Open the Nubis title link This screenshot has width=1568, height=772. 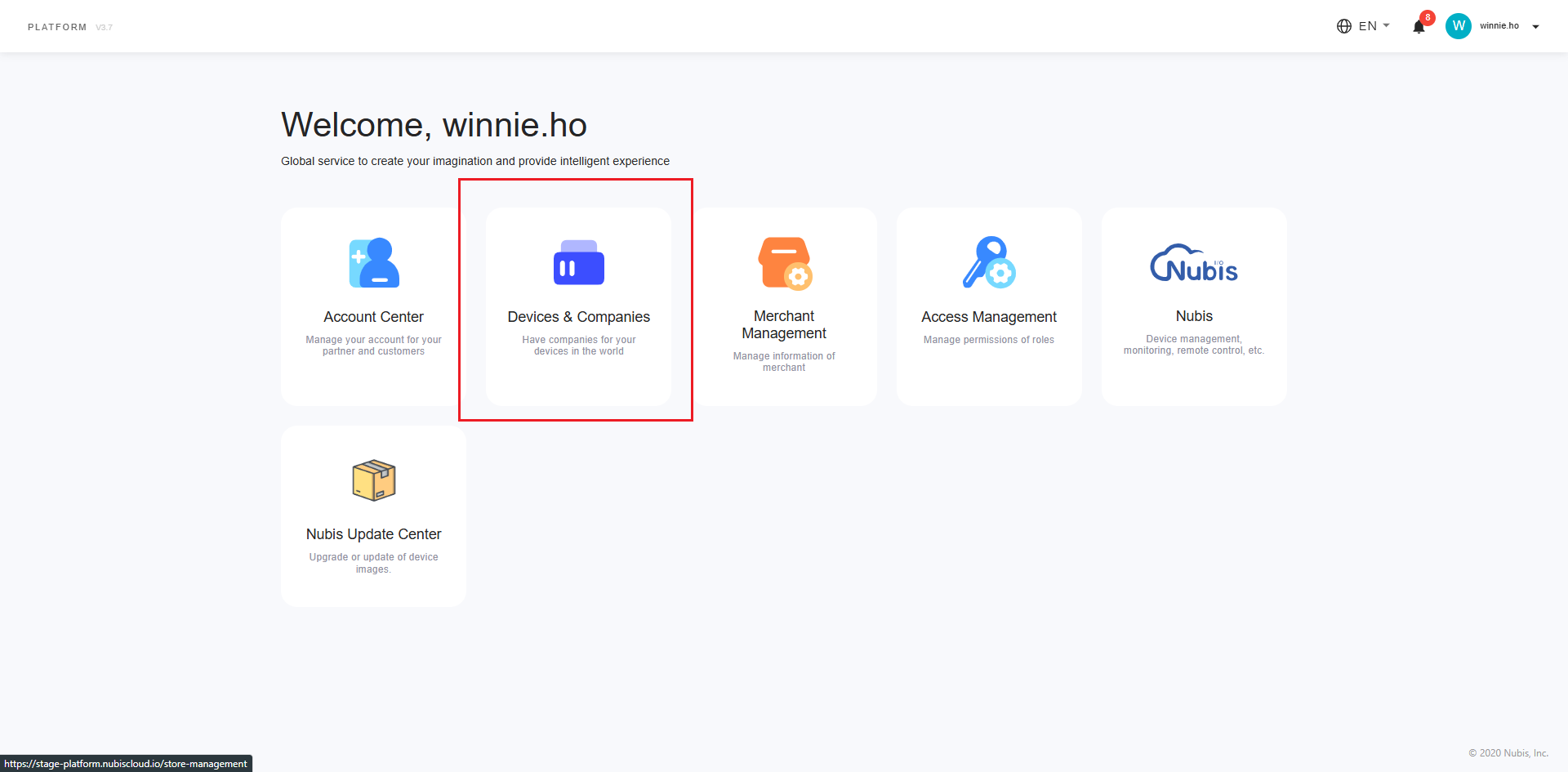point(1194,316)
